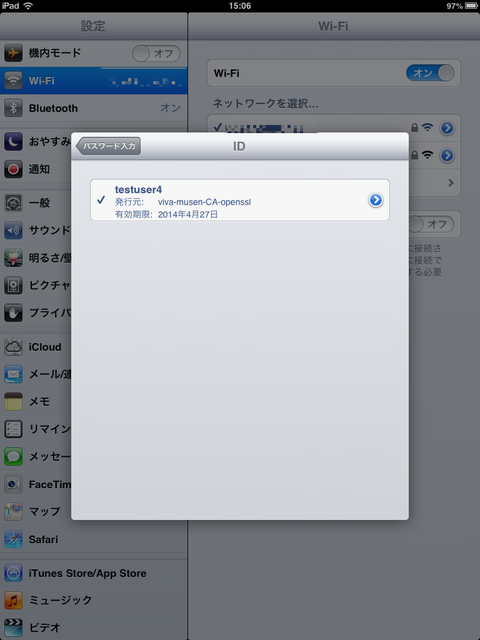
Task: Open the FaceTime camera icon
Action: point(13,484)
